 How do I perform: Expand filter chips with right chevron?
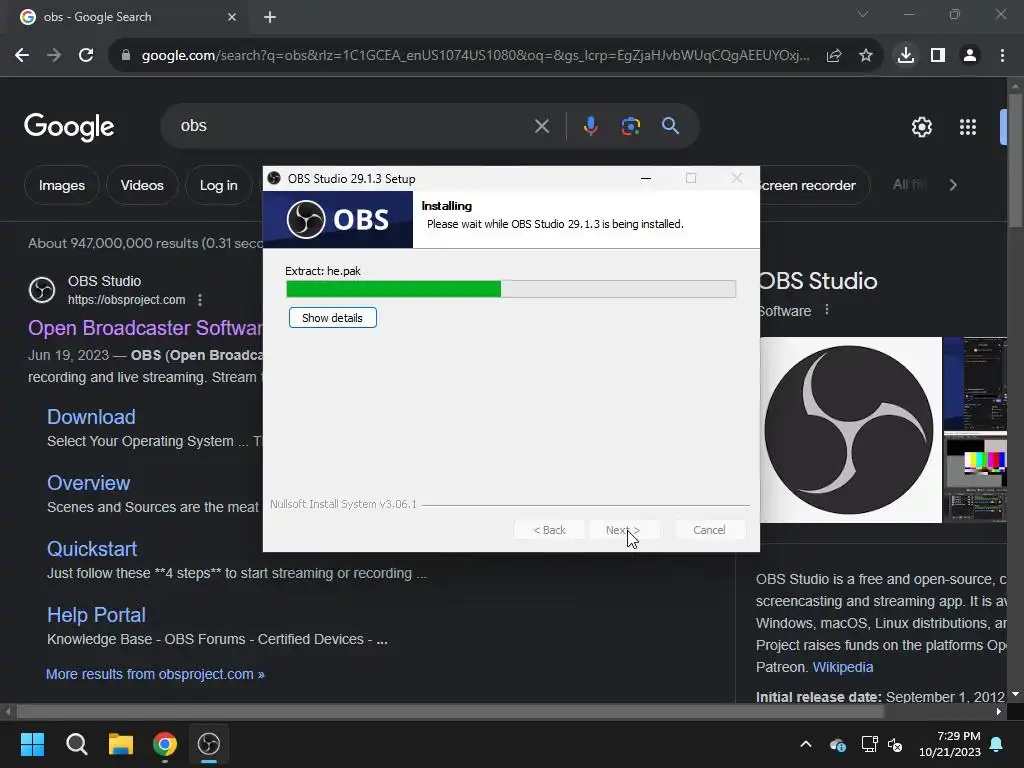click(953, 185)
